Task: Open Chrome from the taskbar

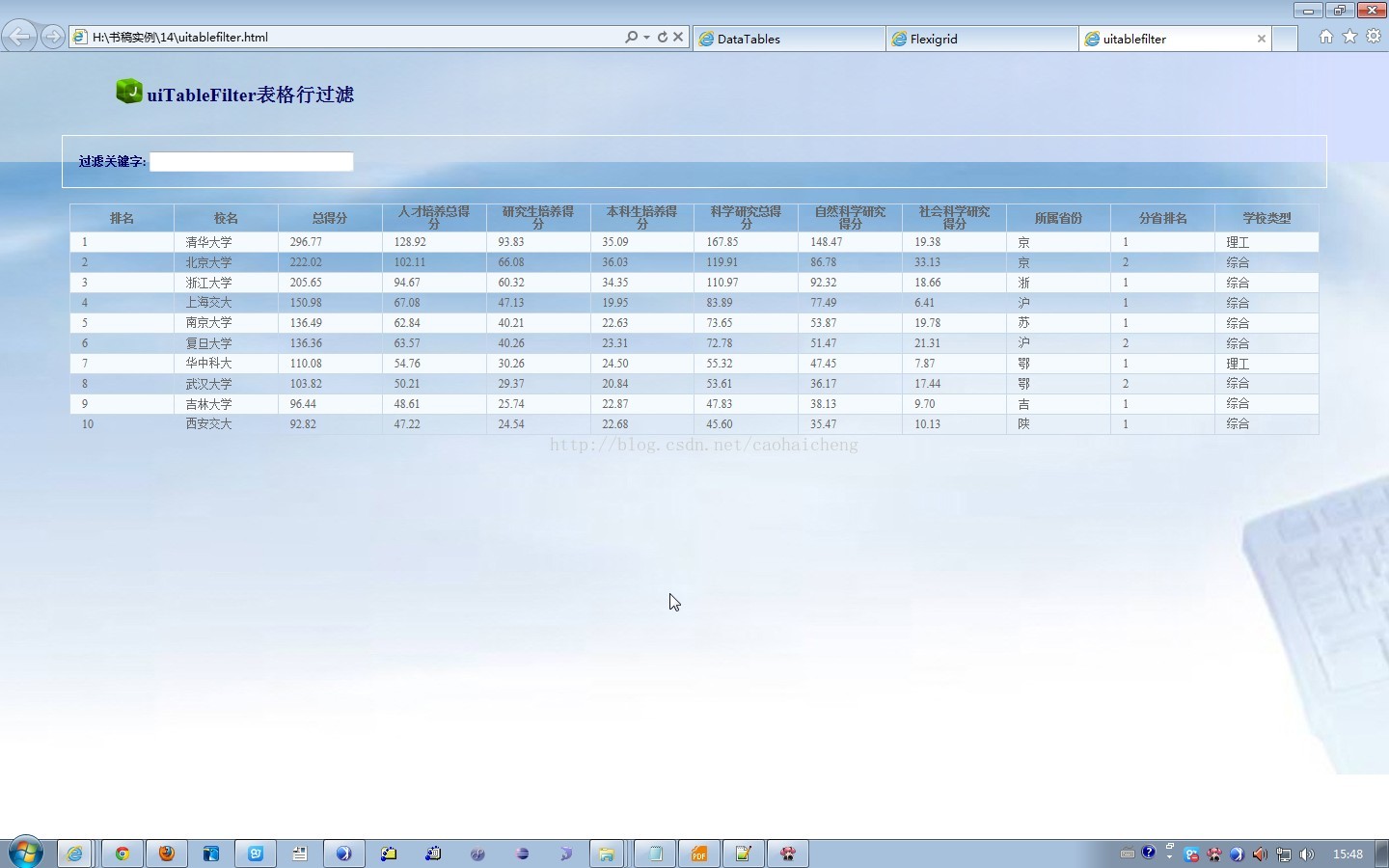Action: click(x=123, y=854)
